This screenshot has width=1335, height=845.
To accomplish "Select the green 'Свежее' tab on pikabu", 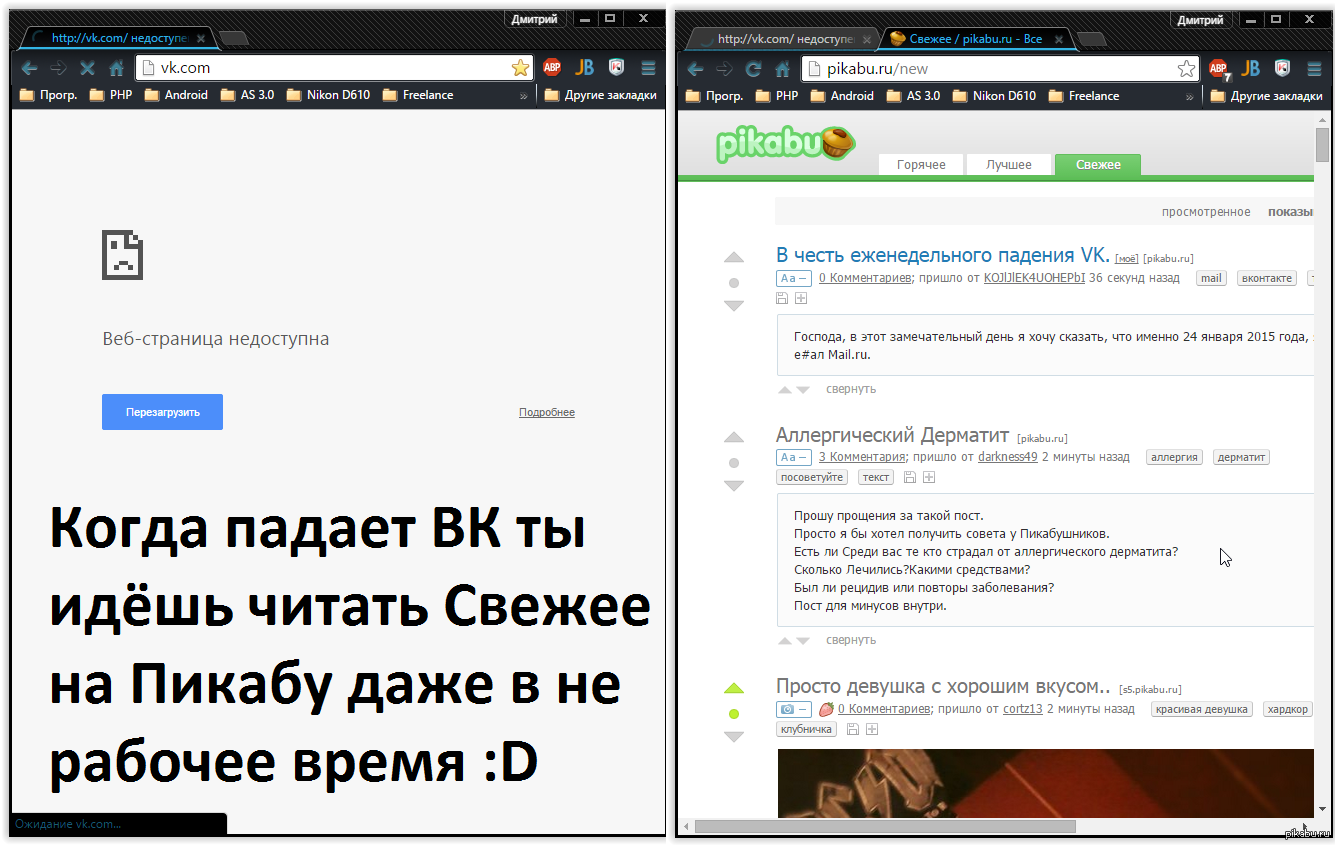I will tap(1098, 164).
